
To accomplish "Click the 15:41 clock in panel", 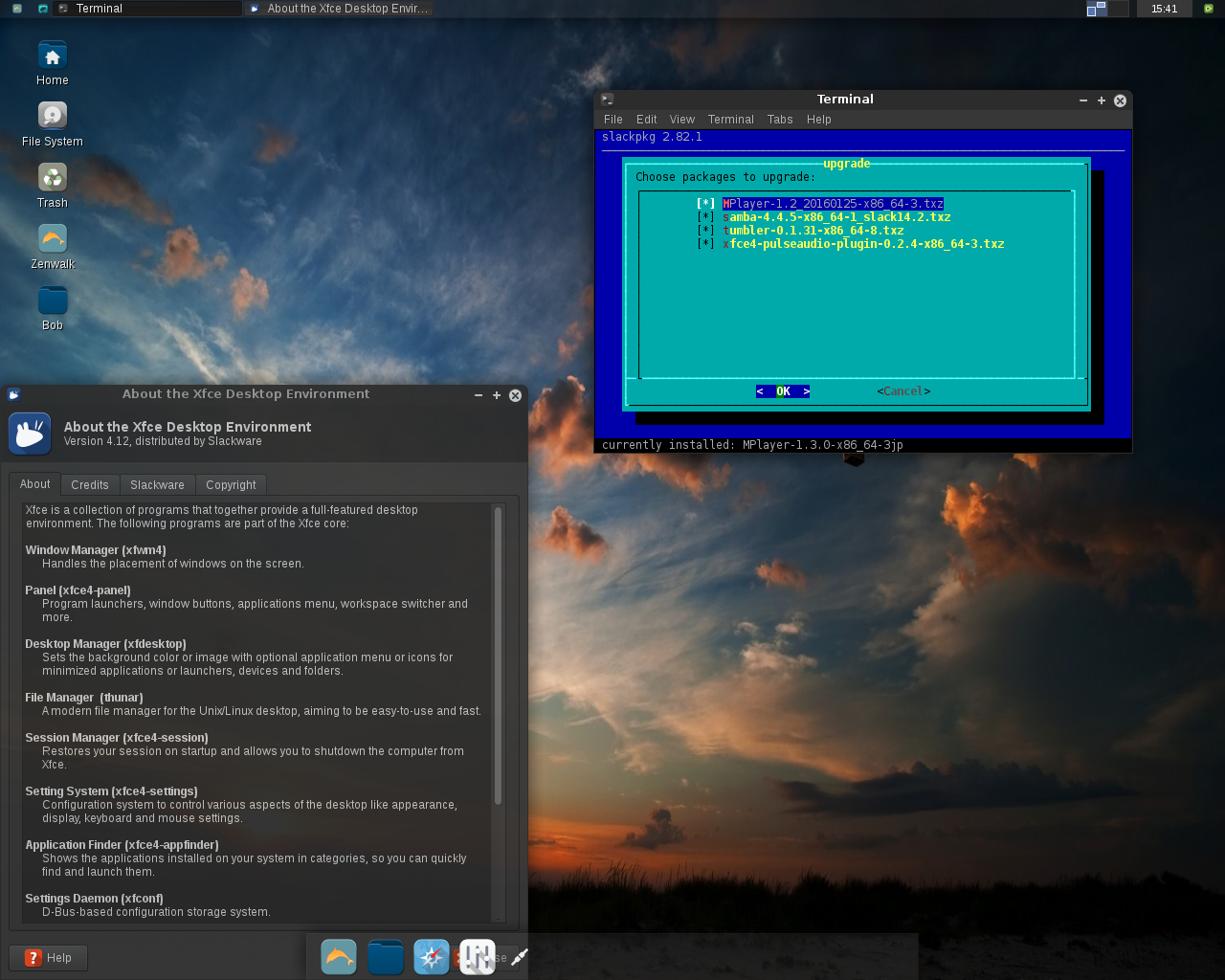I will (1165, 9).
